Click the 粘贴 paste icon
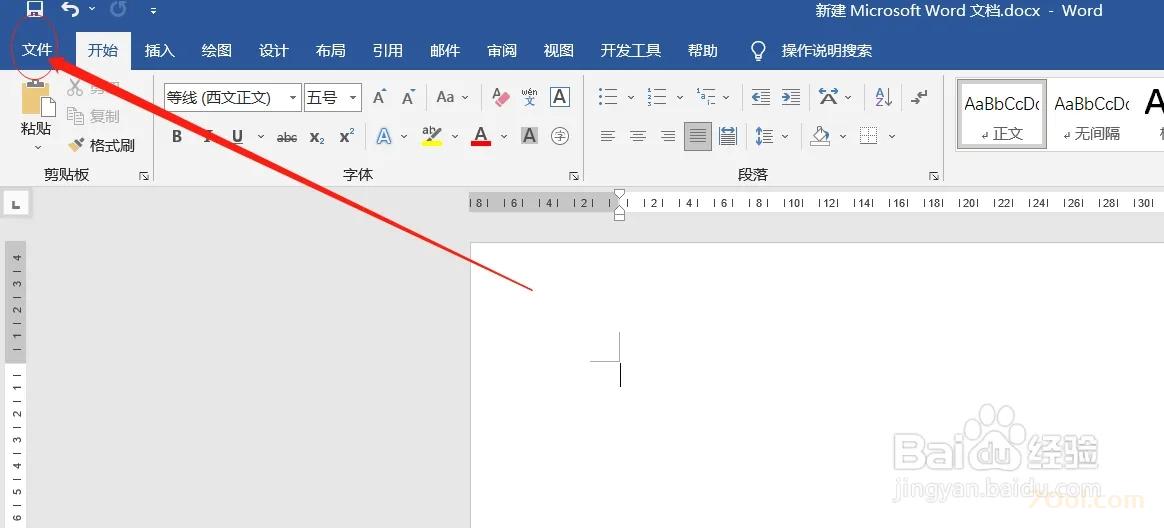 tap(36, 98)
